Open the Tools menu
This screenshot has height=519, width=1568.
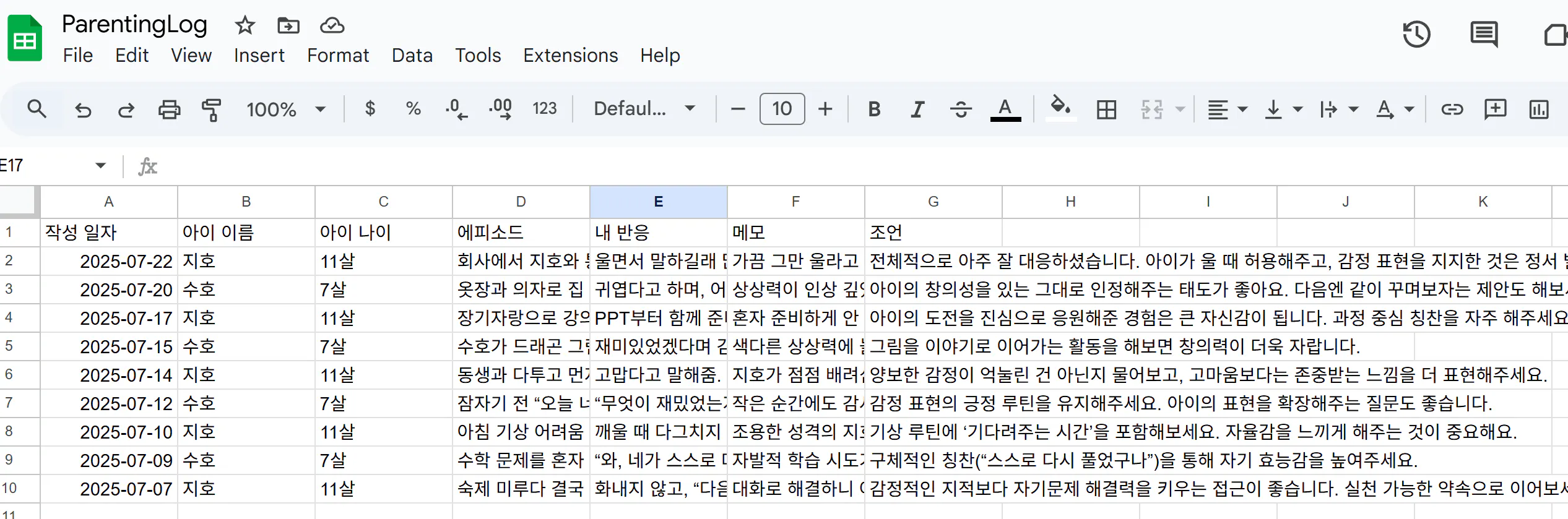pos(478,55)
